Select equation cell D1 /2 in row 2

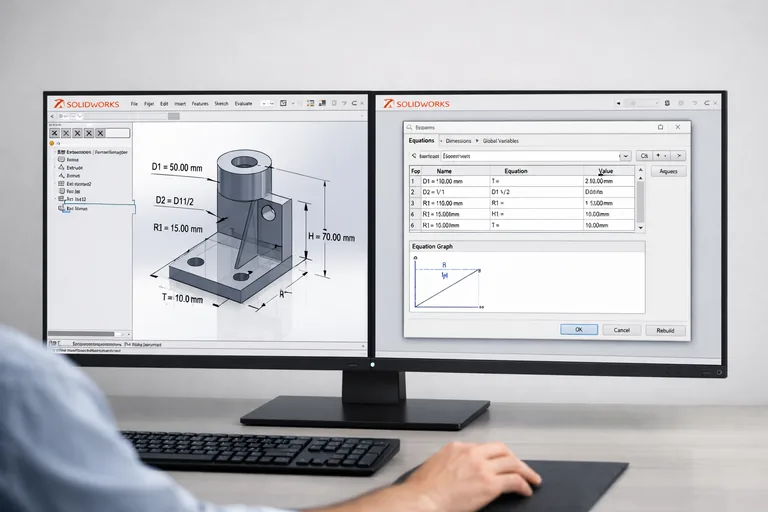(536, 192)
